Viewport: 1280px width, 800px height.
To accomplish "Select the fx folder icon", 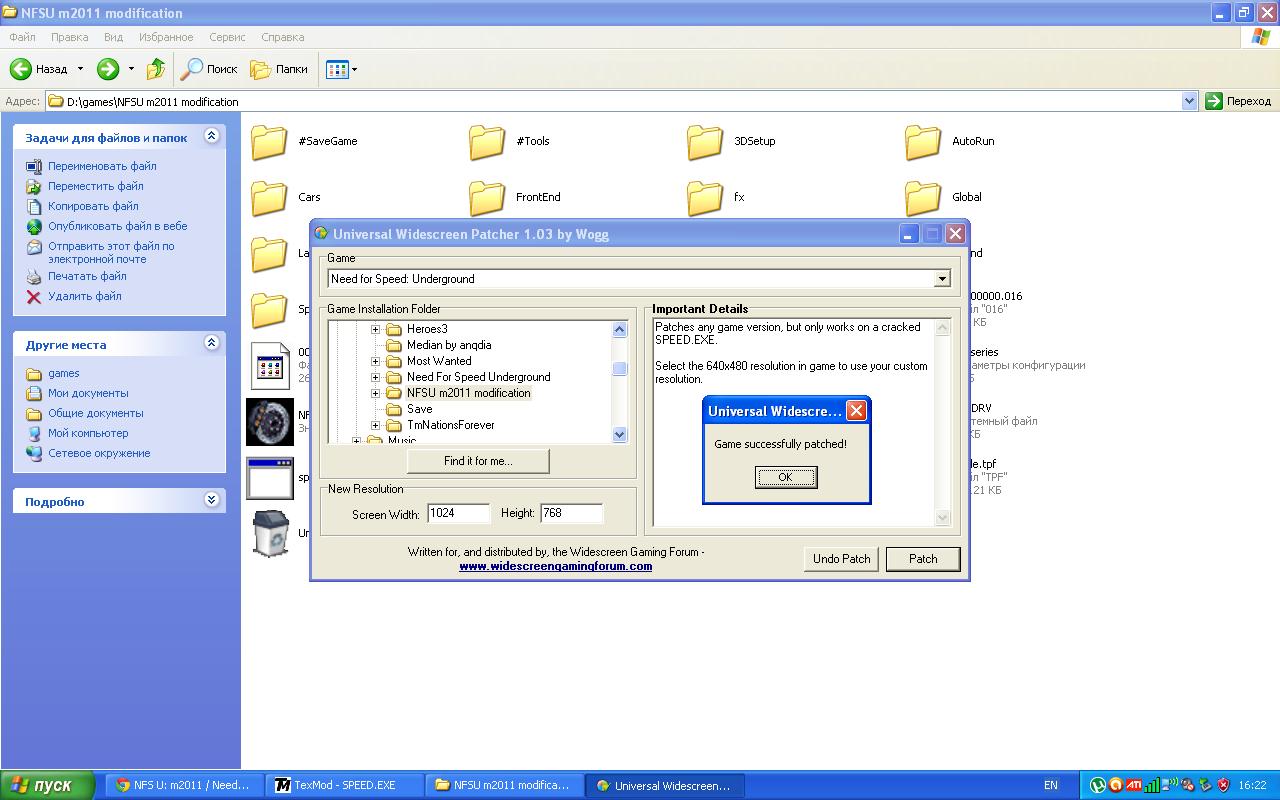I will click(x=705, y=198).
